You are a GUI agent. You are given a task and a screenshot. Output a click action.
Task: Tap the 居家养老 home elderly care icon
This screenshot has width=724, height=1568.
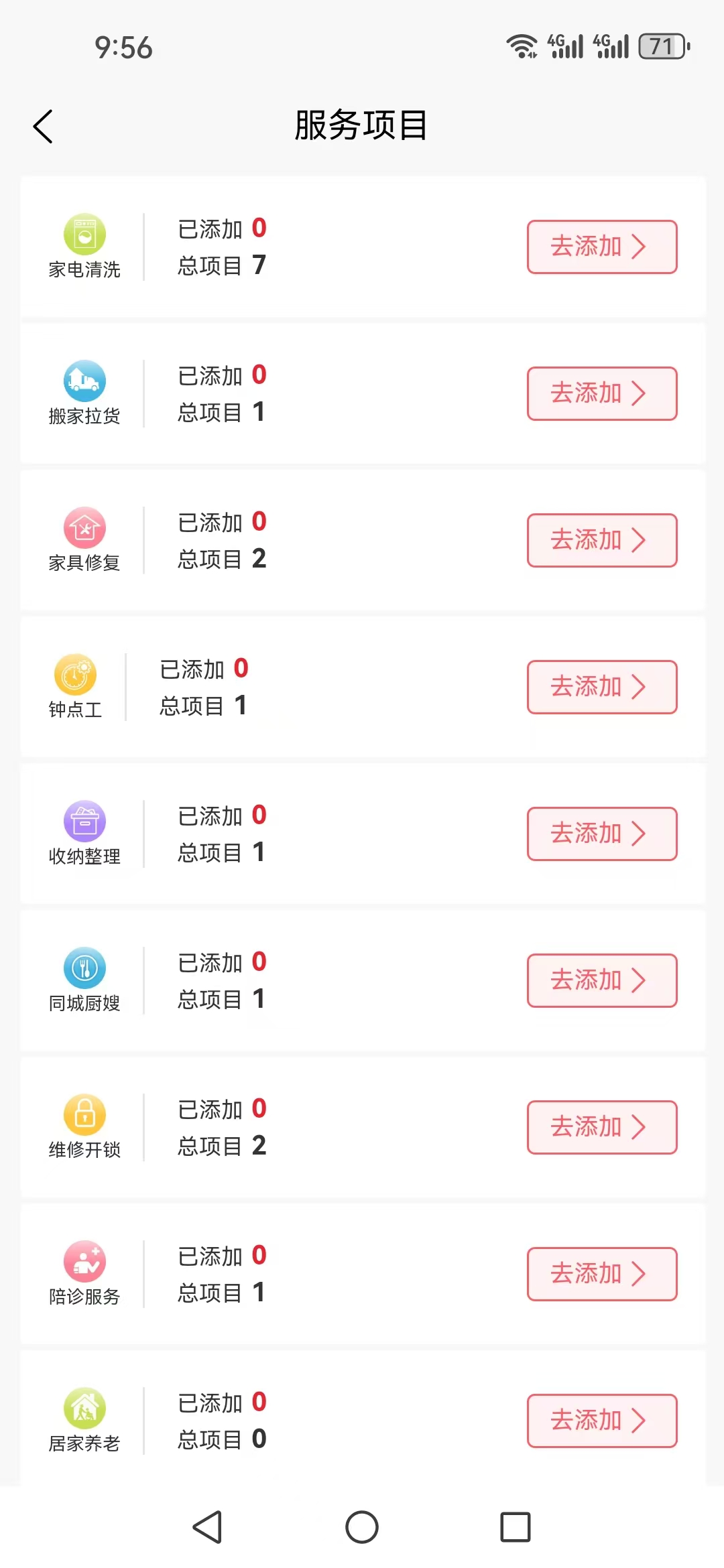click(84, 1409)
